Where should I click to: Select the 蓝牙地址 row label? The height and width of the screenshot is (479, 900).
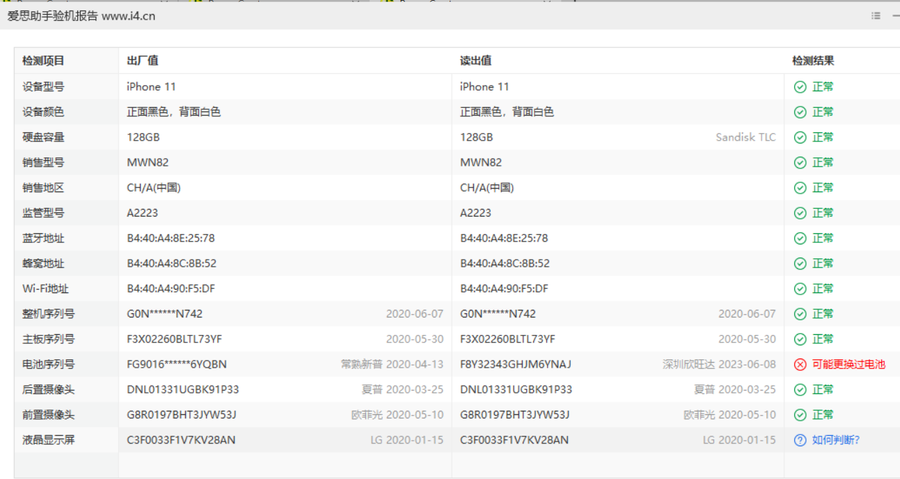click(43, 239)
